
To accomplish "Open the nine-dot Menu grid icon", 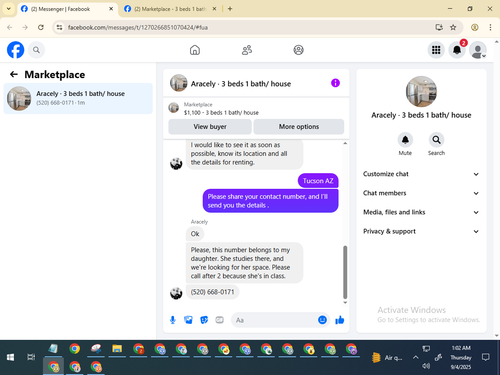I will click(436, 50).
